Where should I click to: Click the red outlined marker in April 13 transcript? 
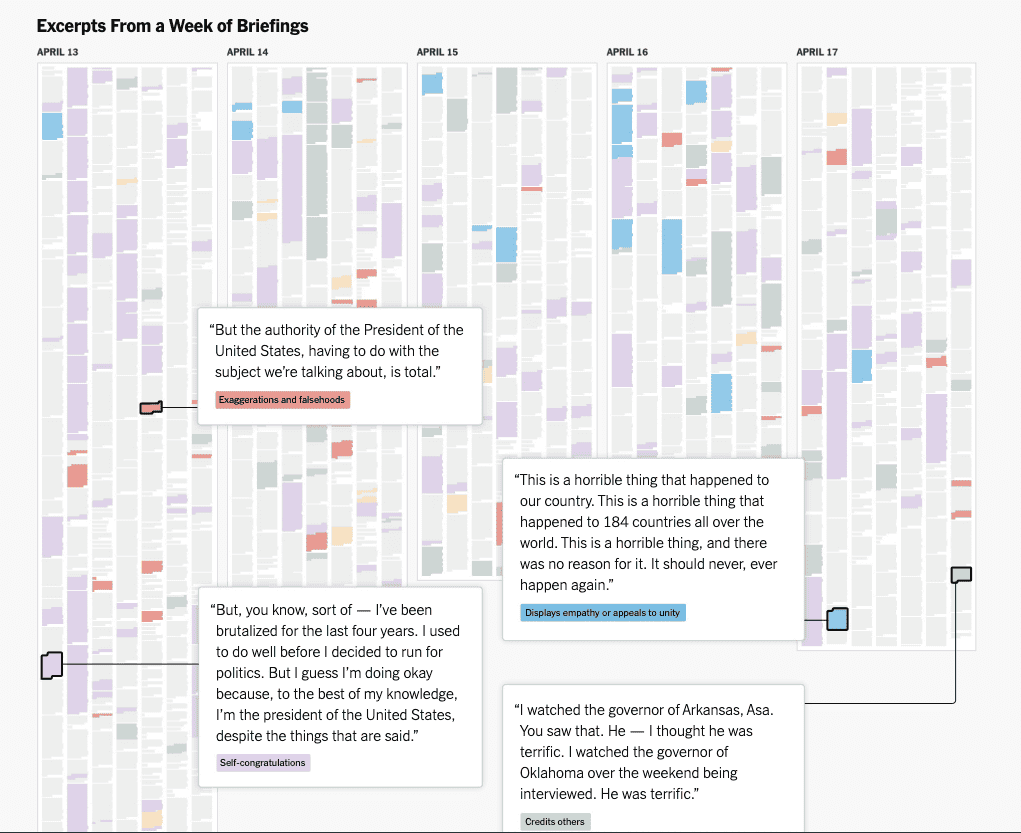[151, 407]
